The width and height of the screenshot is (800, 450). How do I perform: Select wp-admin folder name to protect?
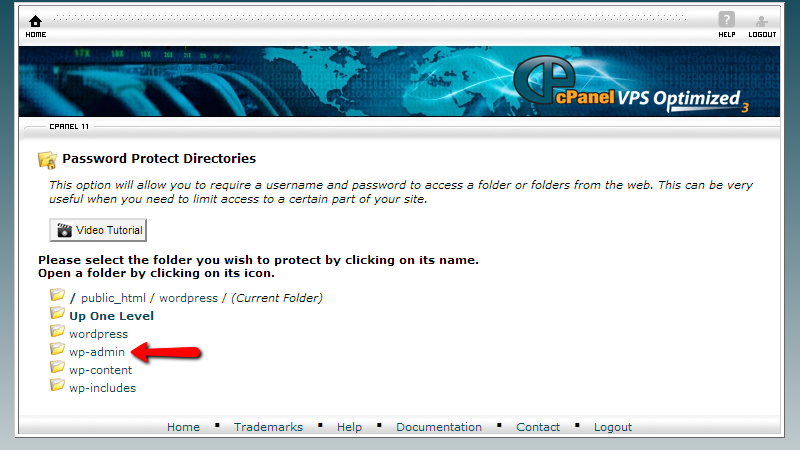click(x=97, y=352)
